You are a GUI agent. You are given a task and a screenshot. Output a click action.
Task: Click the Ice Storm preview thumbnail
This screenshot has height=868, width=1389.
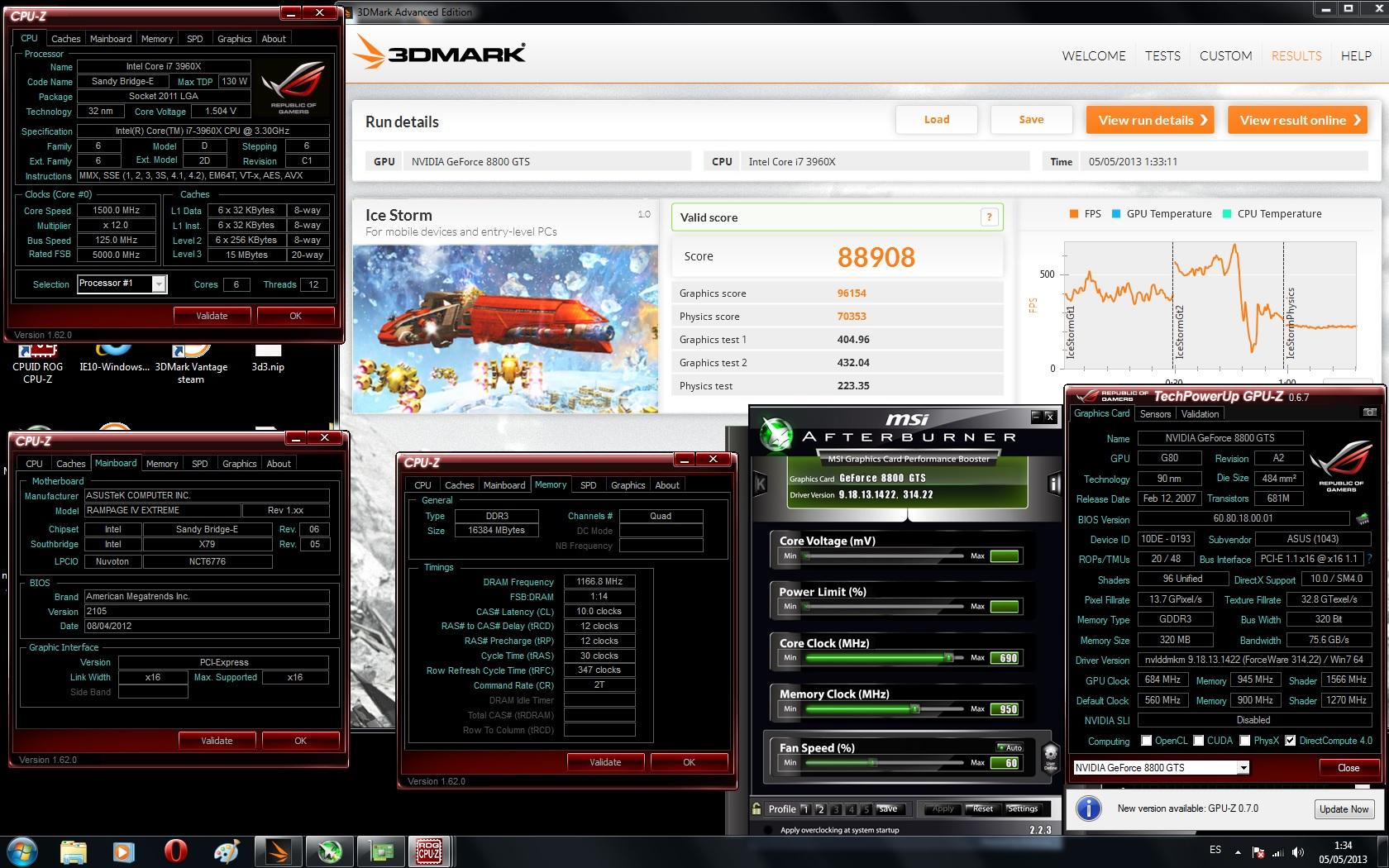coord(505,329)
